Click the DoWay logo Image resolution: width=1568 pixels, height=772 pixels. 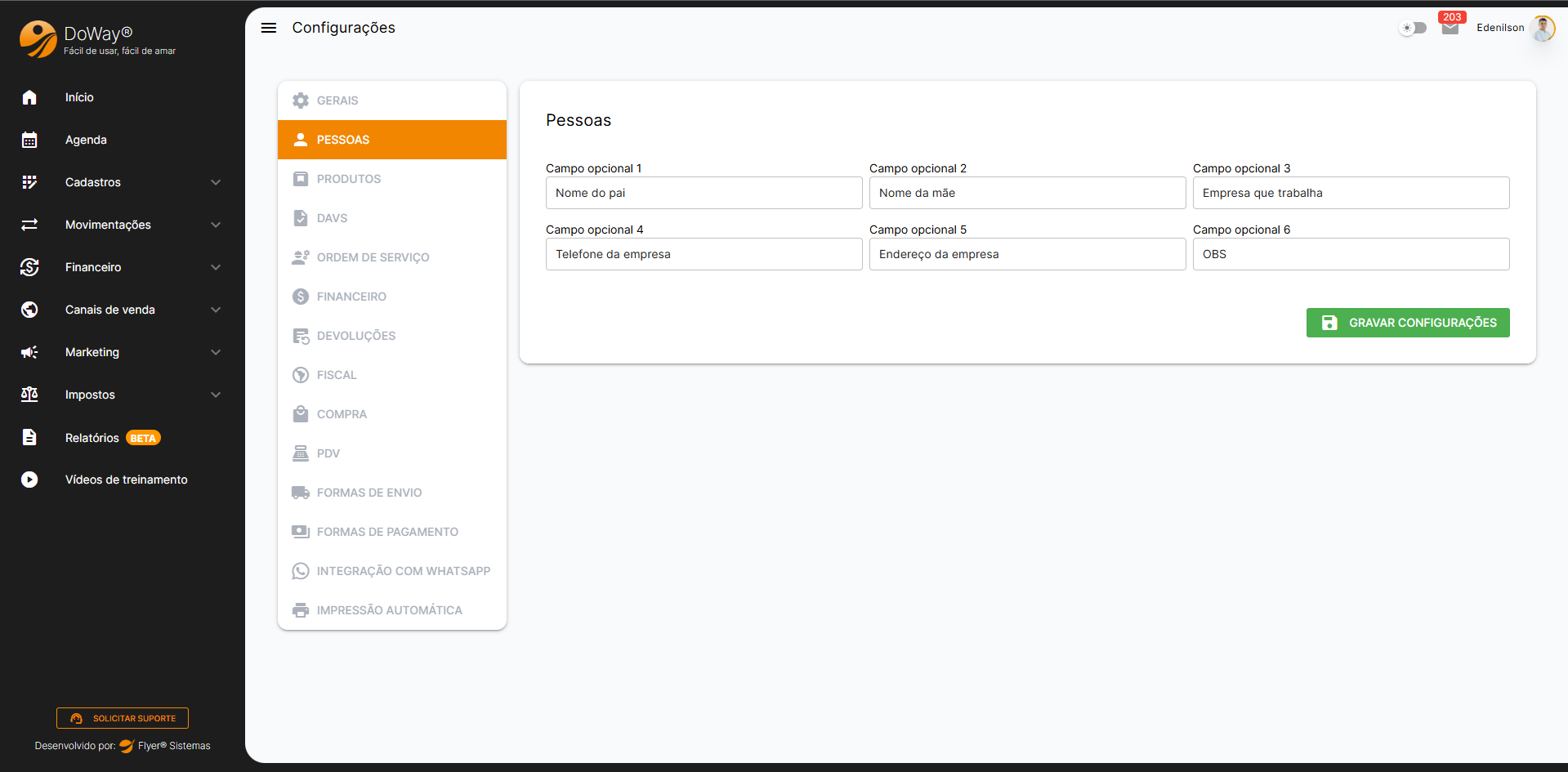click(38, 38)
